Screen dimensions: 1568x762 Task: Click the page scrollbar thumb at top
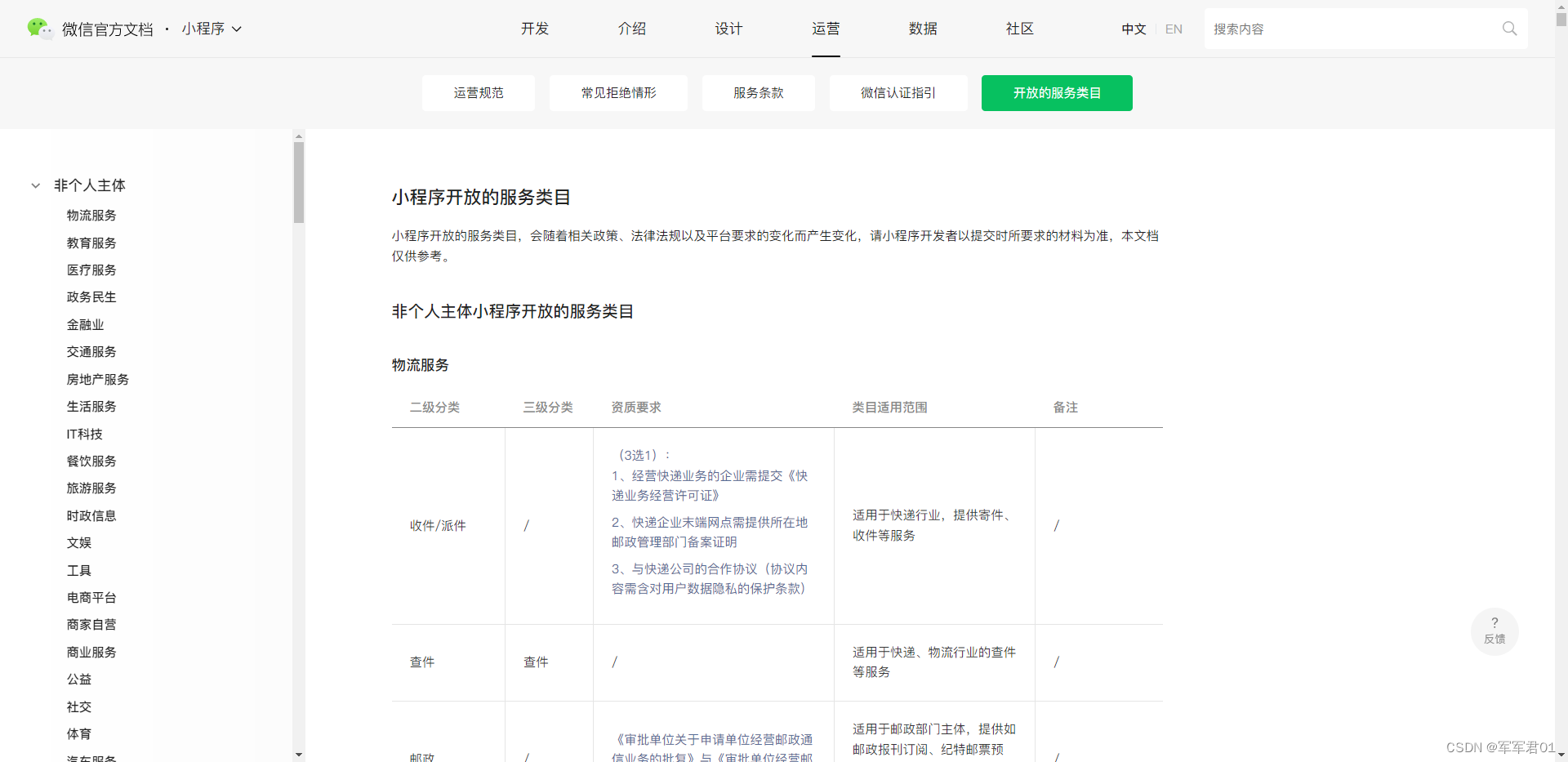click(x=1561, y=18)
